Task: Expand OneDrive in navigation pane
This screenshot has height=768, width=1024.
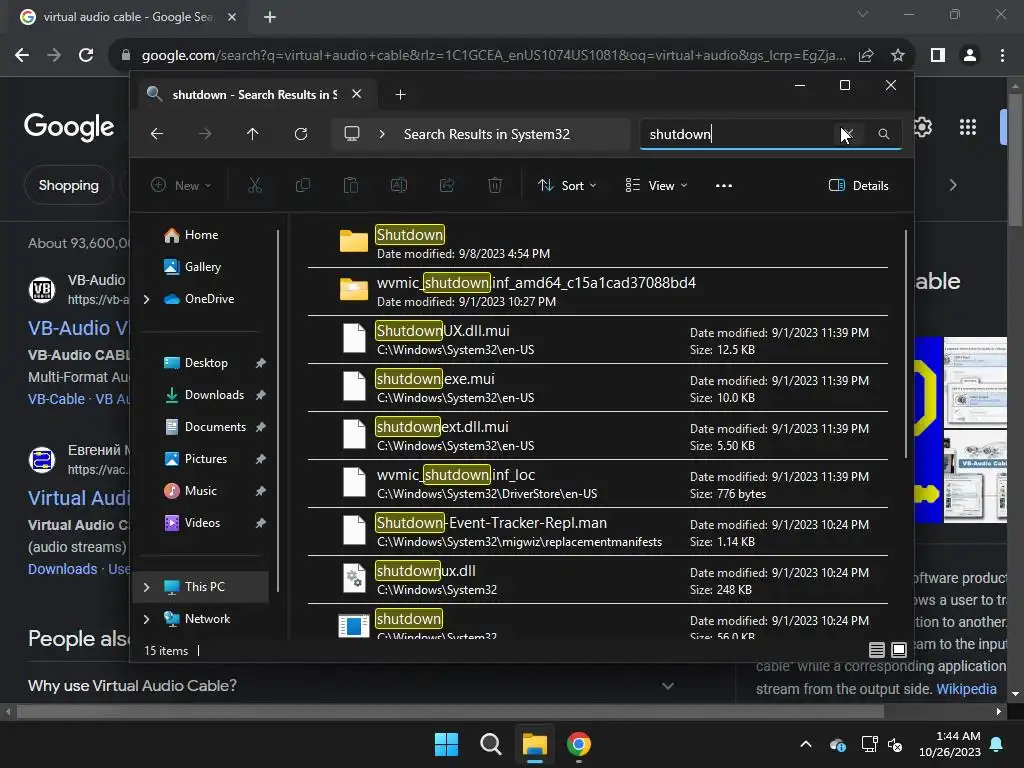Action: coord(146,299)
